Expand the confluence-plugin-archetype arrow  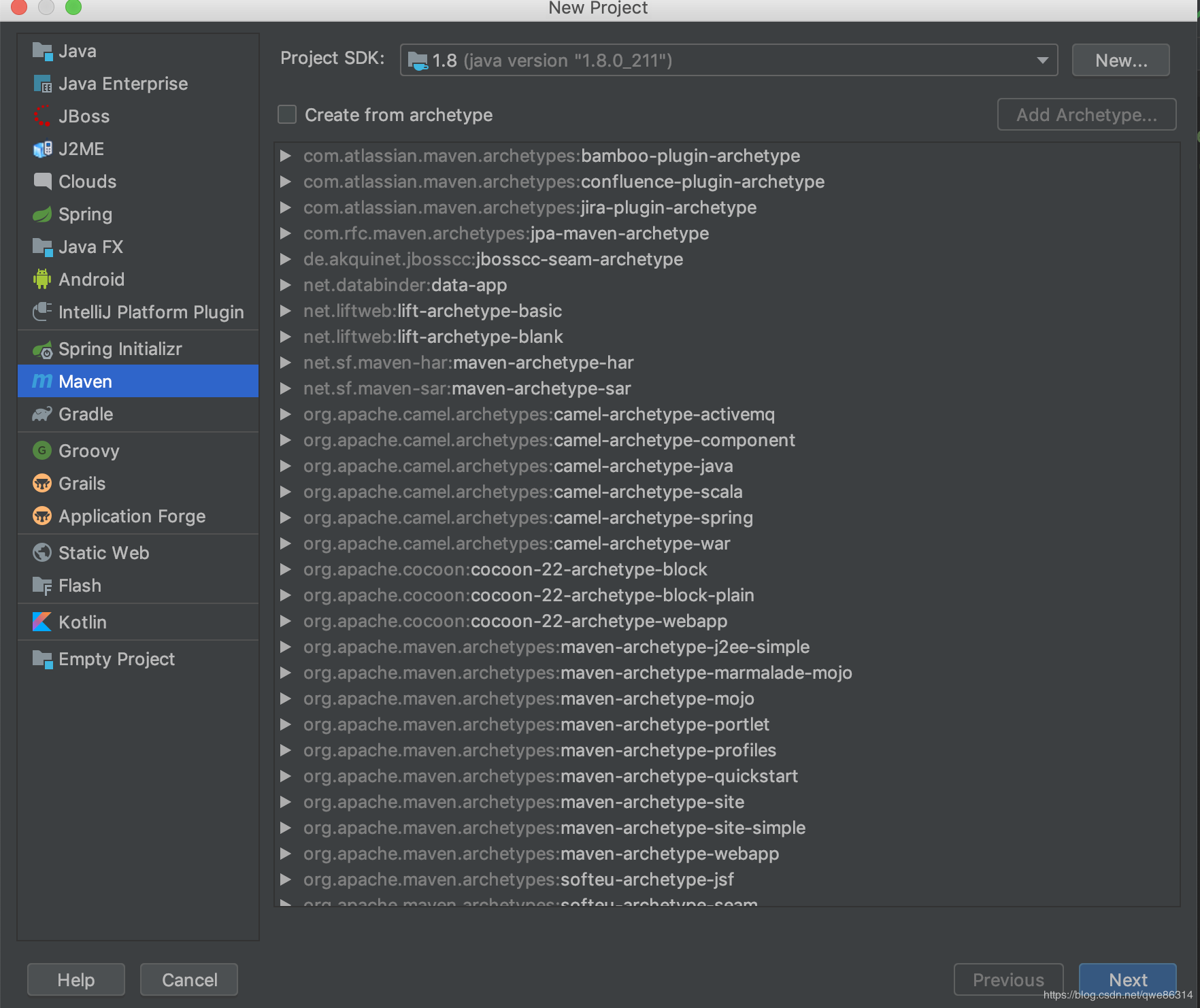coord(286,182)
